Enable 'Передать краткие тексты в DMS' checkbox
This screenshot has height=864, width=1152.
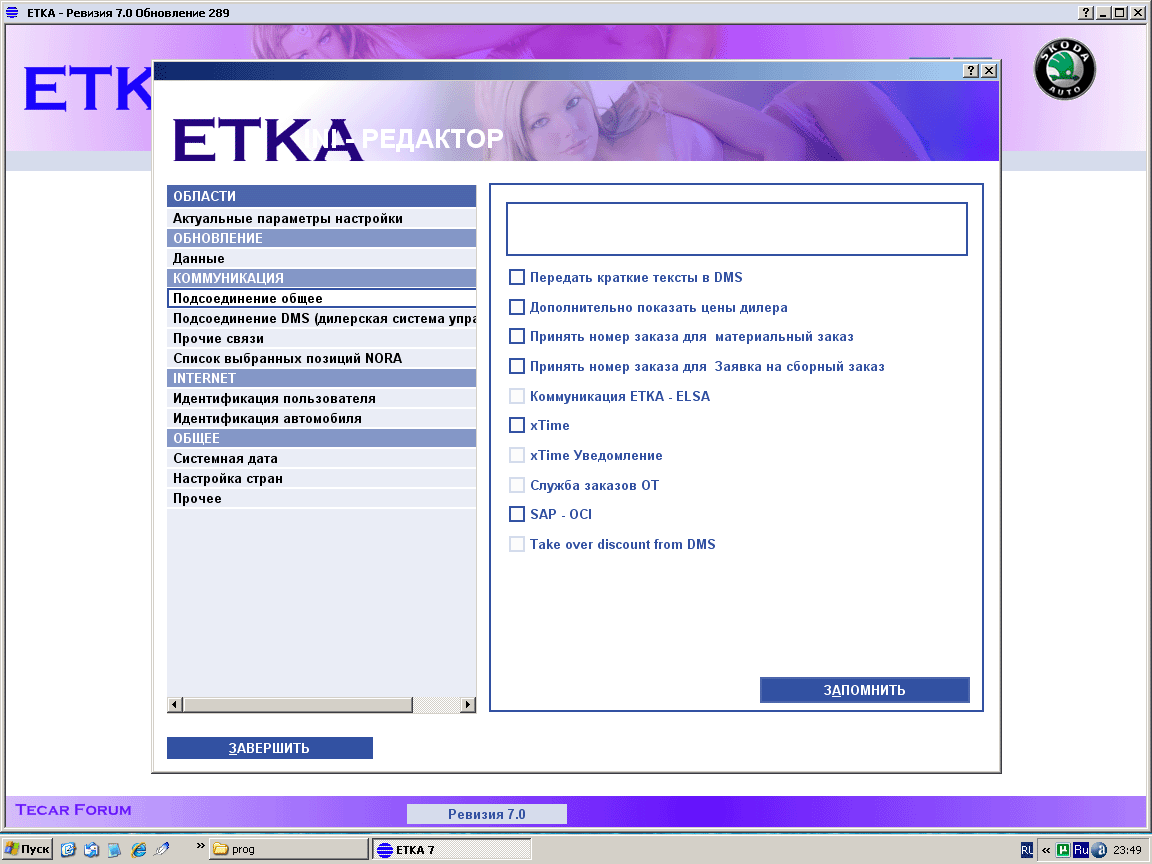517,277
